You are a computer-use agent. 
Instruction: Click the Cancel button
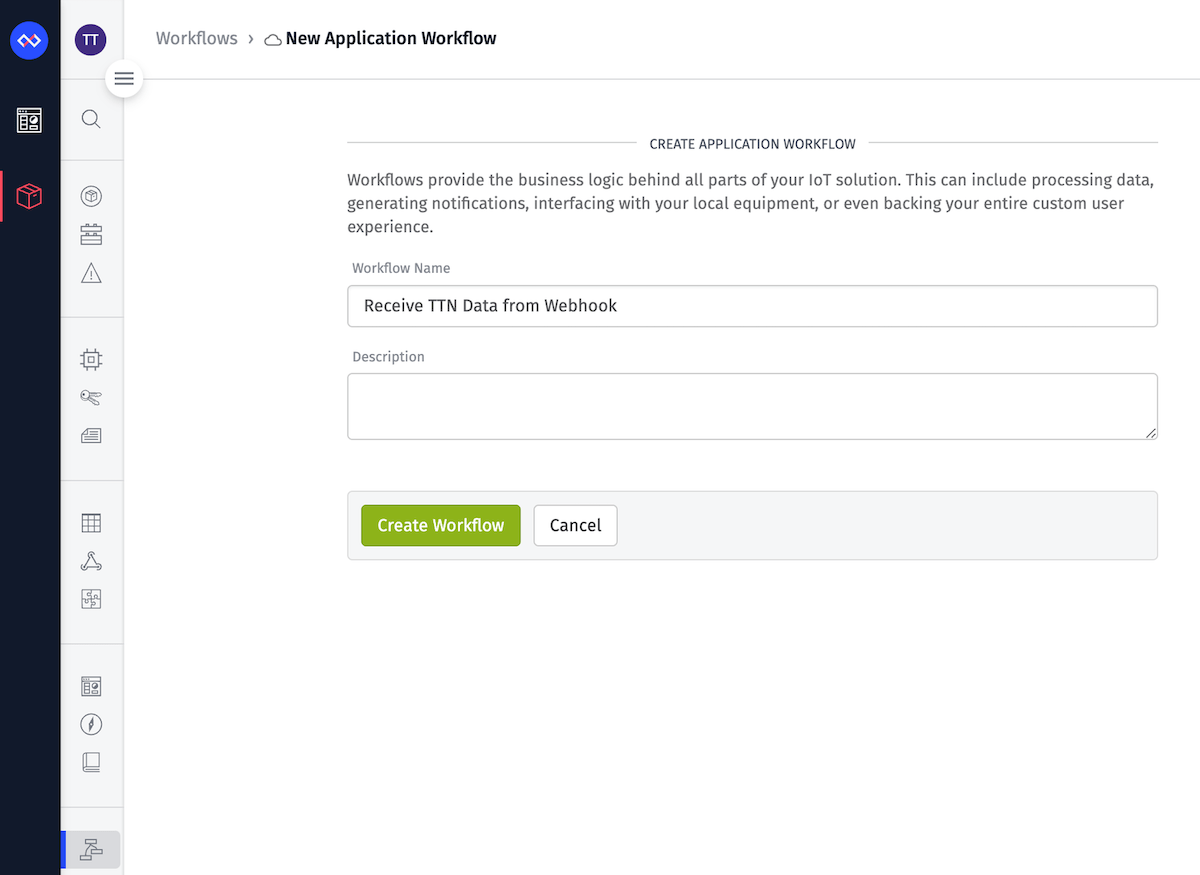tap(575, 525)
